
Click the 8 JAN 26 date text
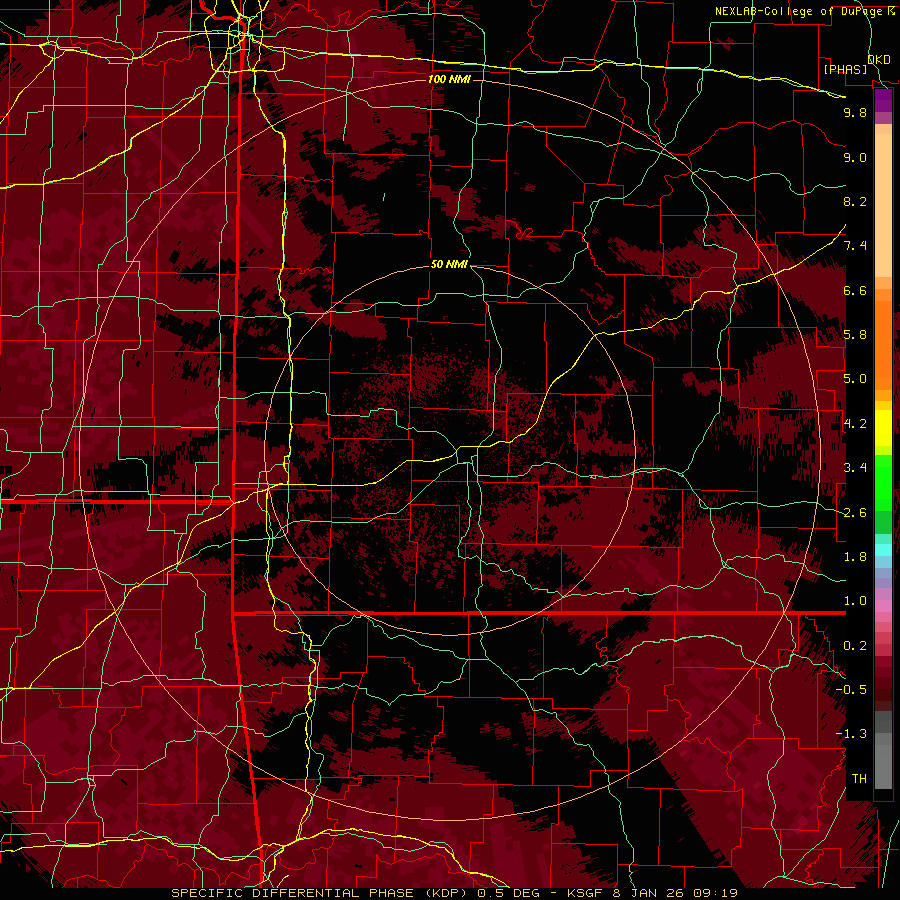(649, 893)
